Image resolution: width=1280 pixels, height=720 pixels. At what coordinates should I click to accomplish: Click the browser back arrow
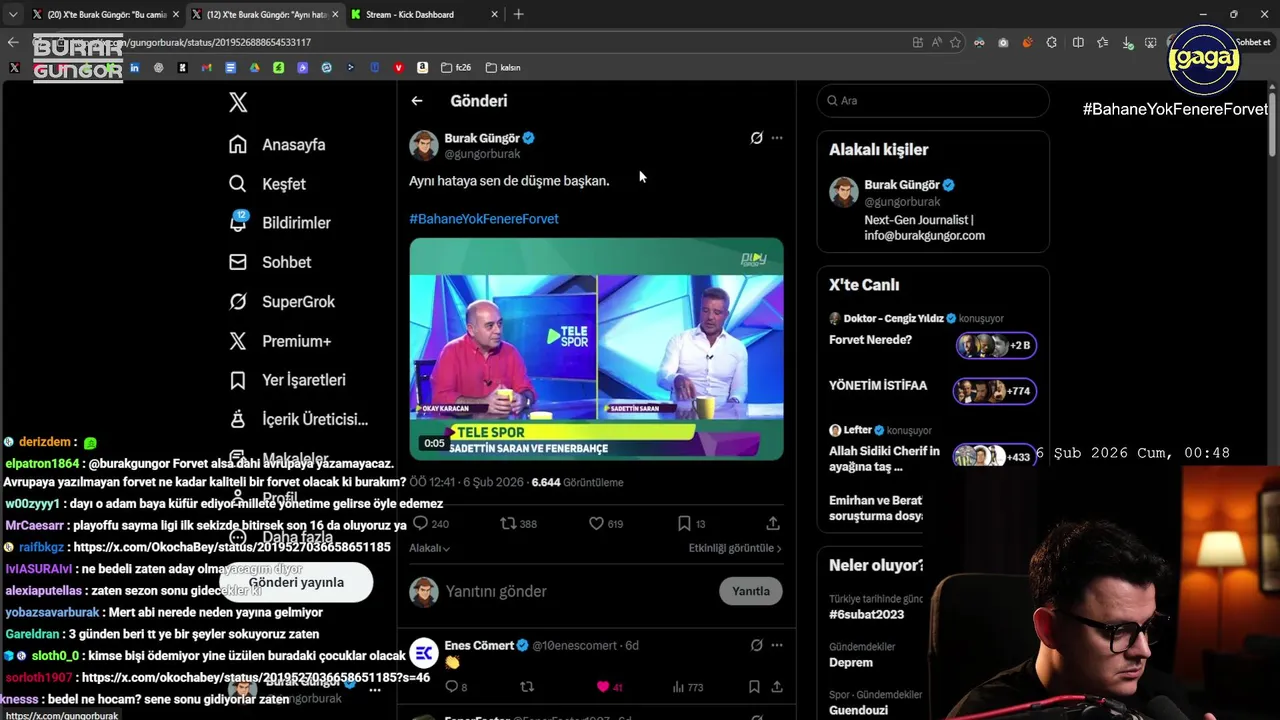click(x=12, y=42)
